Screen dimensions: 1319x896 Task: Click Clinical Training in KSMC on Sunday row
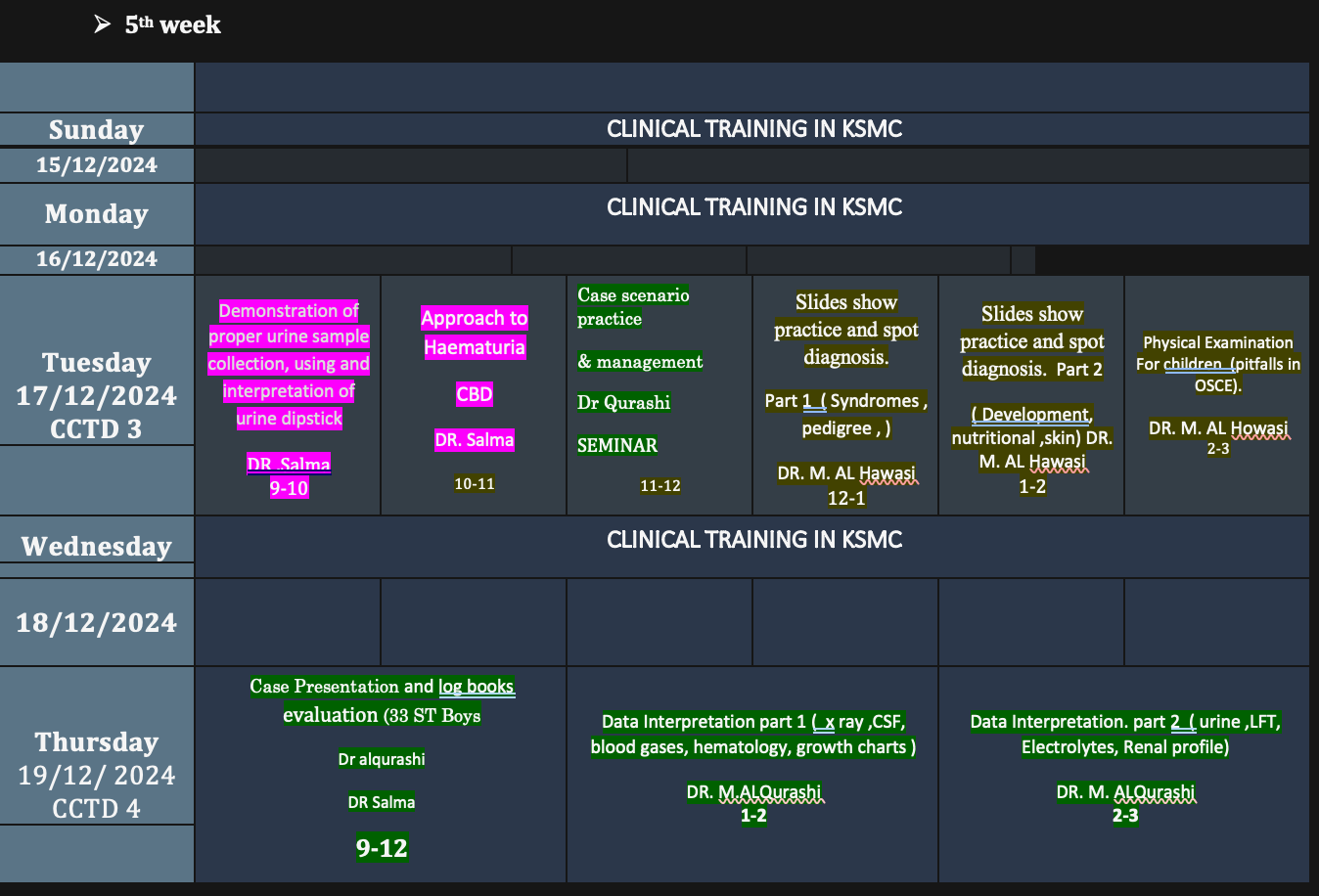(753, 129)
